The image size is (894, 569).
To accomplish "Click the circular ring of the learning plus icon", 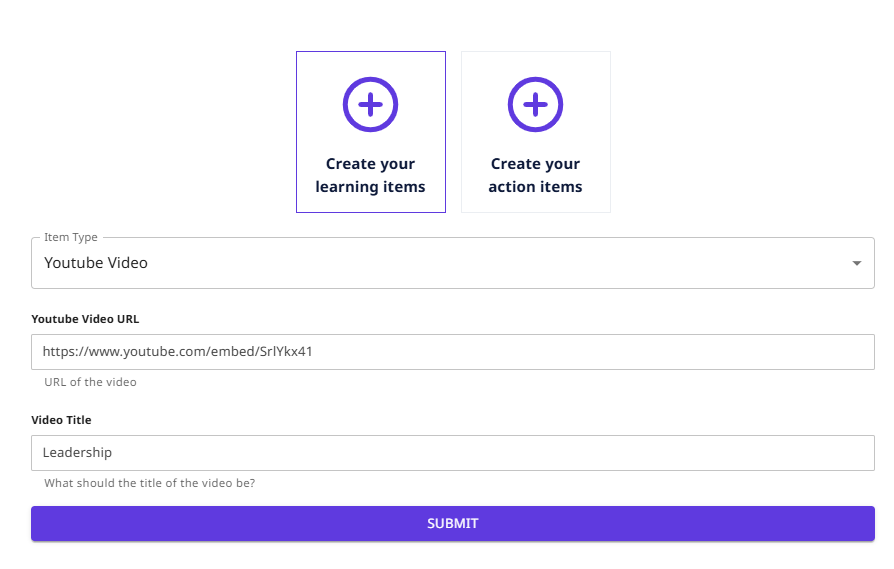I will pyautogui.click(x=347, y=104).
